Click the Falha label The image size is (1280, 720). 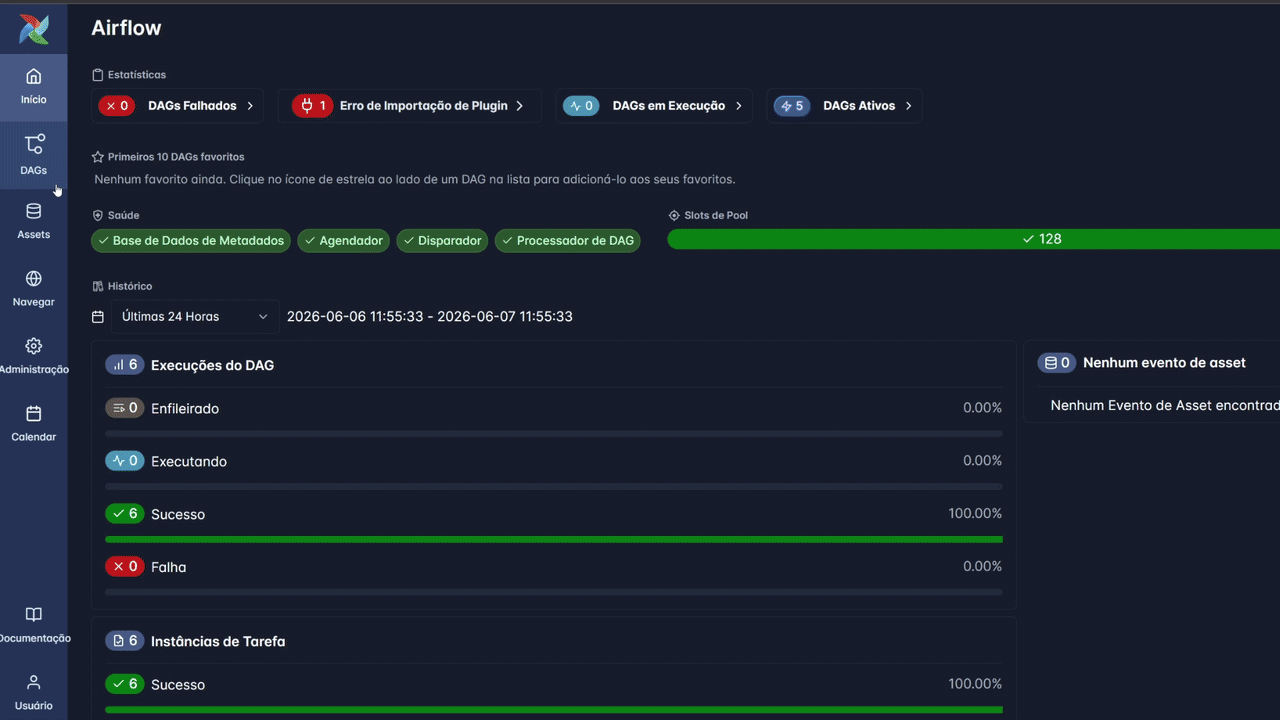[x=169, y=567]
